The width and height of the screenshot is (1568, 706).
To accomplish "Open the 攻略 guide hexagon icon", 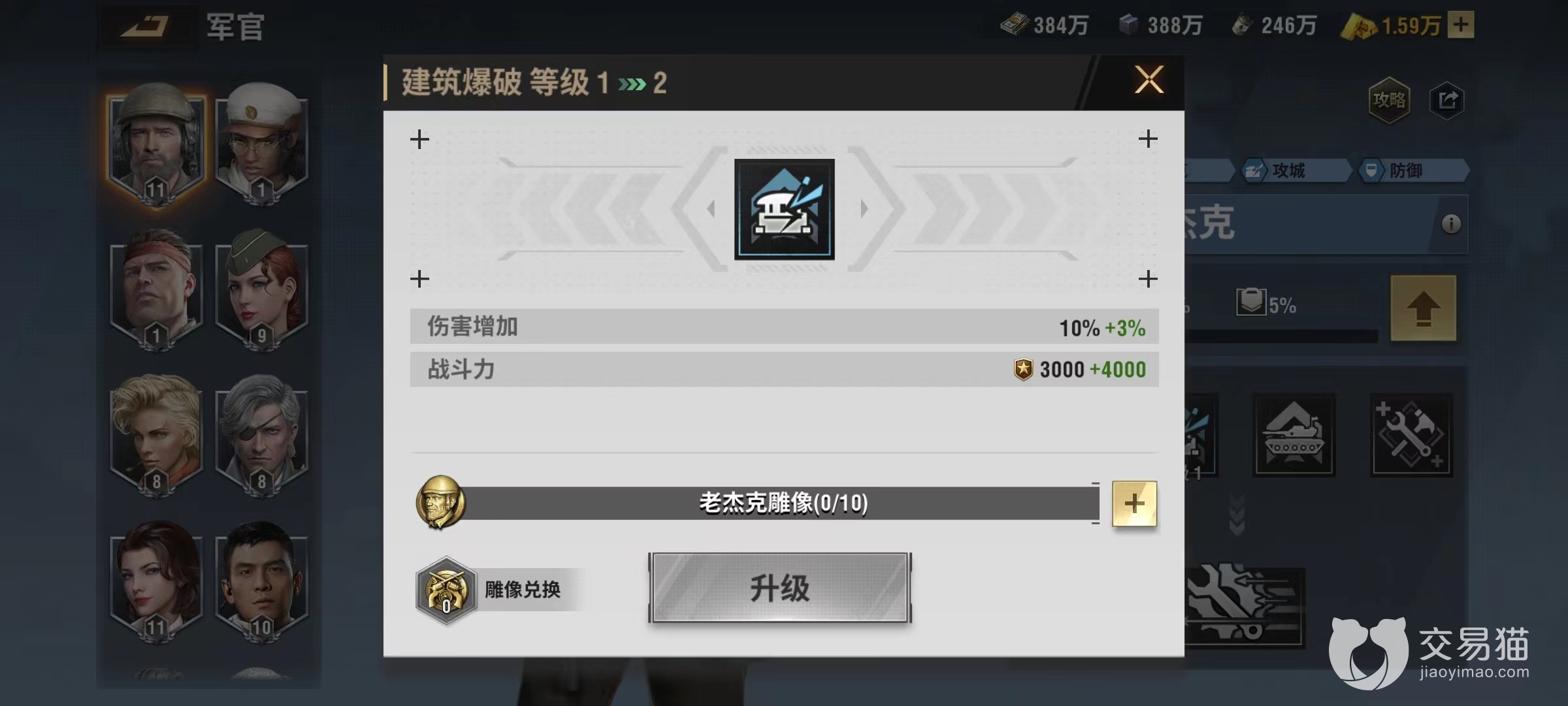I will click(x=1389, y=100).
